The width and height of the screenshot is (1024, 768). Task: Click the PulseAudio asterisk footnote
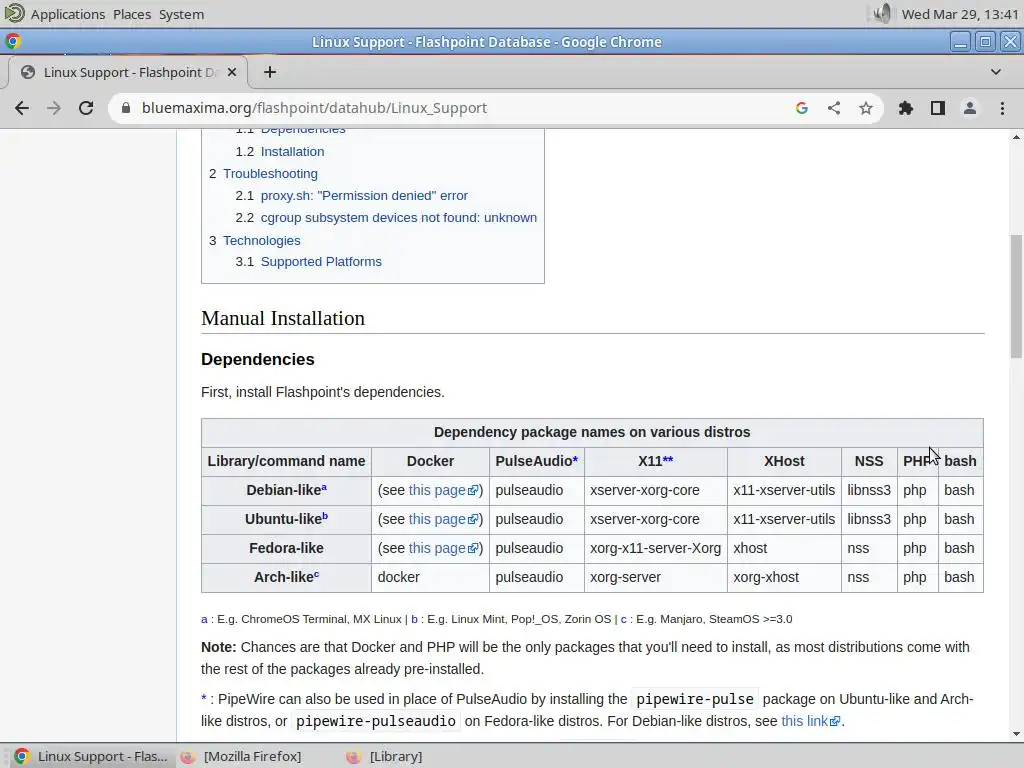coord(575,459)
